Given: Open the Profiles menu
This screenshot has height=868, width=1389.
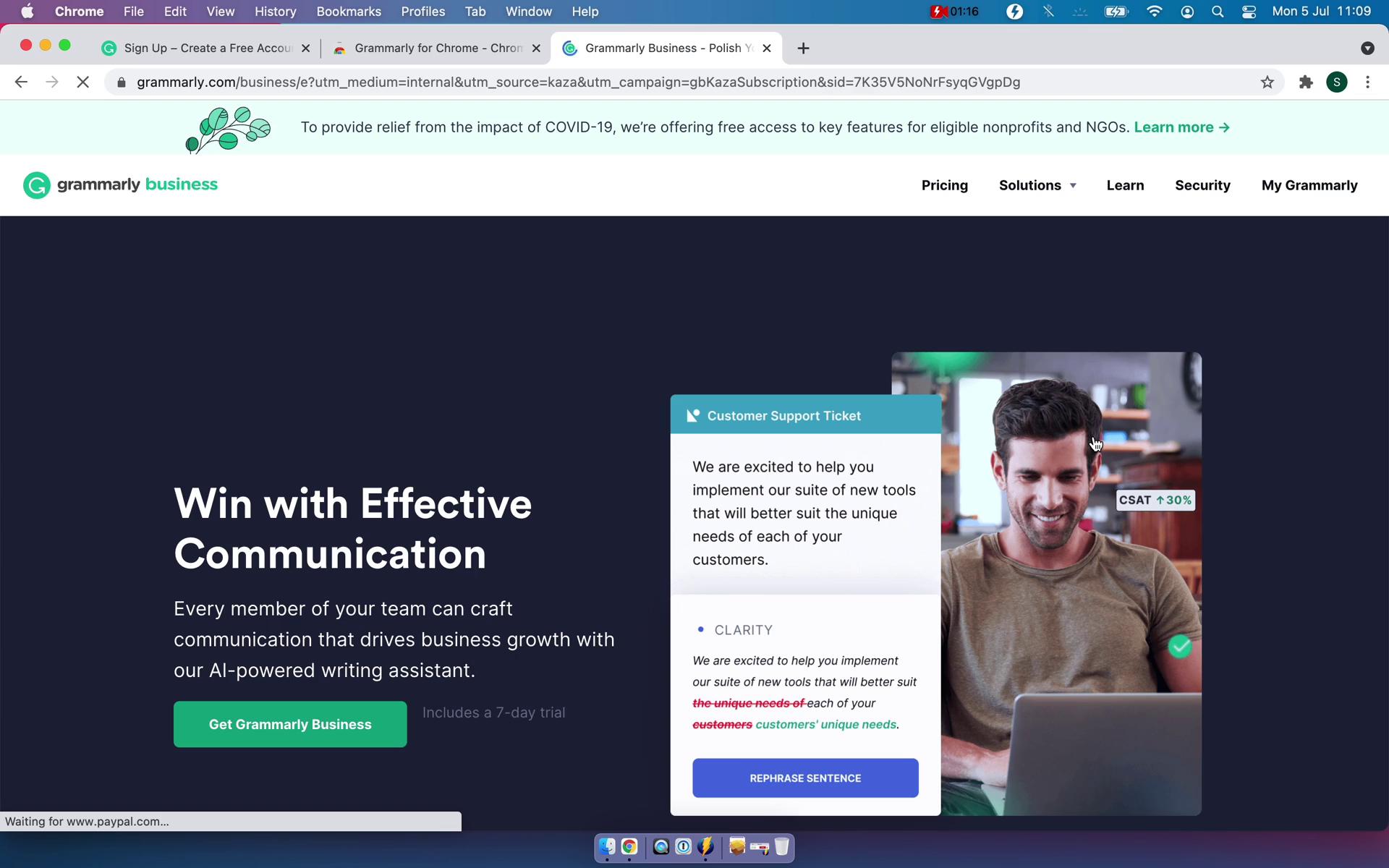Looking at the screenshot, I should coord(422,12).
